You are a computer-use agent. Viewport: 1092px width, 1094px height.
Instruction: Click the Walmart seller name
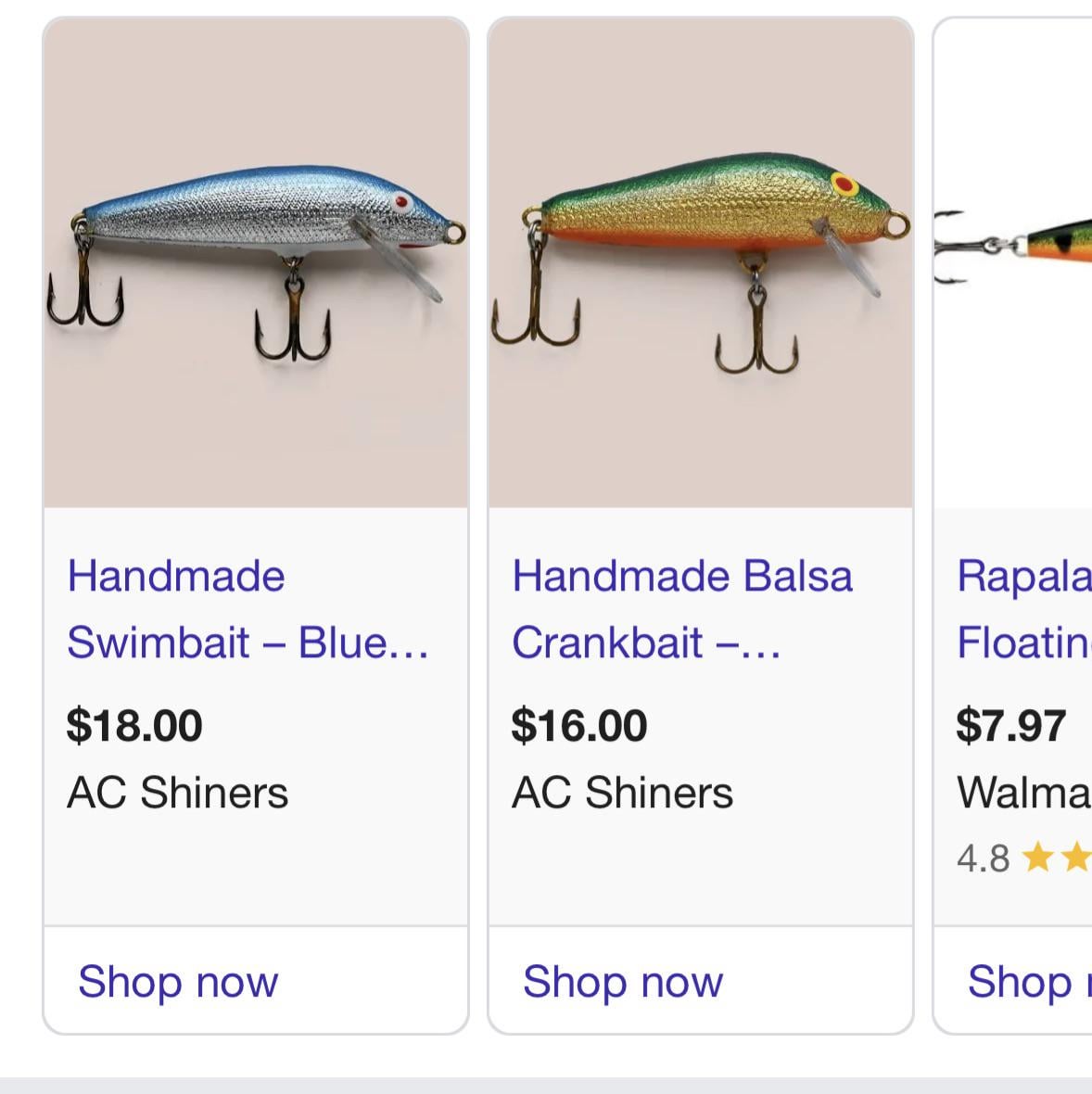point(1024,793)
